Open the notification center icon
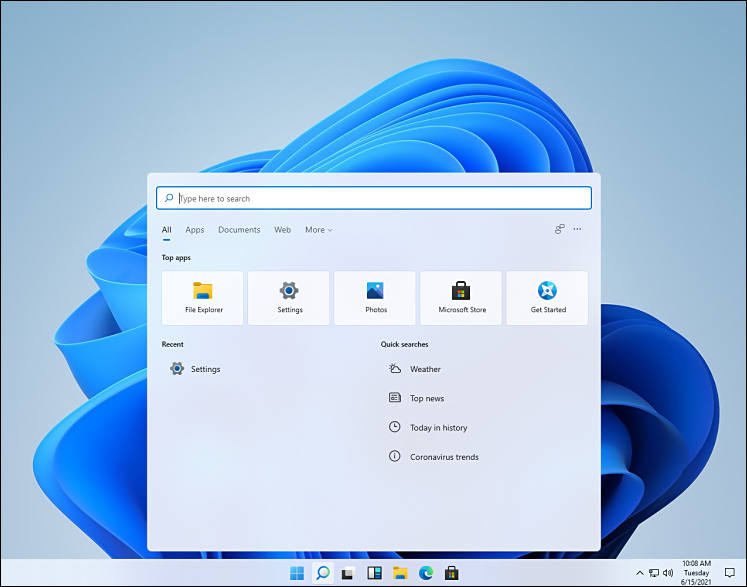Viewport: 747px width, 587px height. point(729,573)
